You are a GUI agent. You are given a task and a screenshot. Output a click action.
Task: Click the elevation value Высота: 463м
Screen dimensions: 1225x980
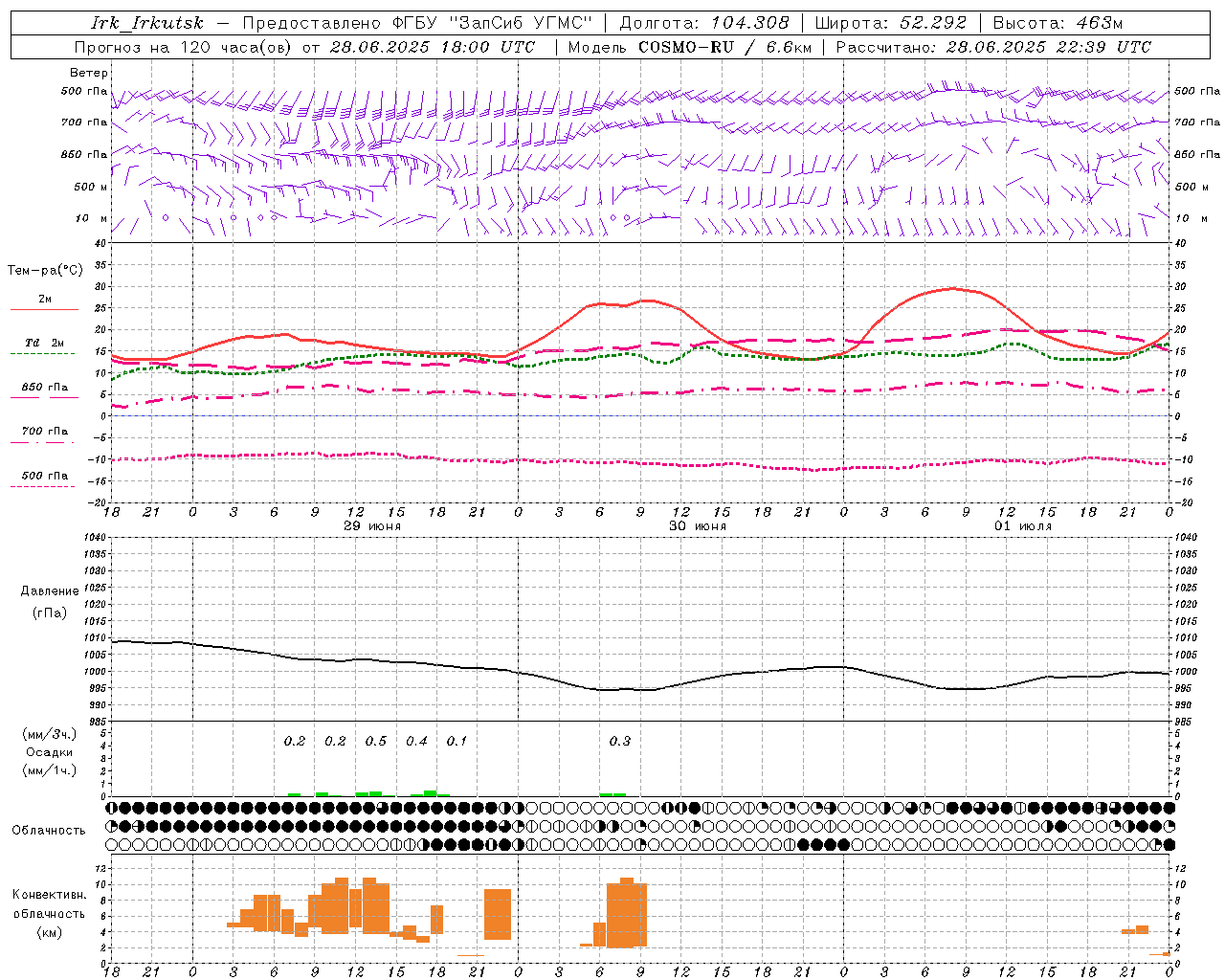[1058, 23]
